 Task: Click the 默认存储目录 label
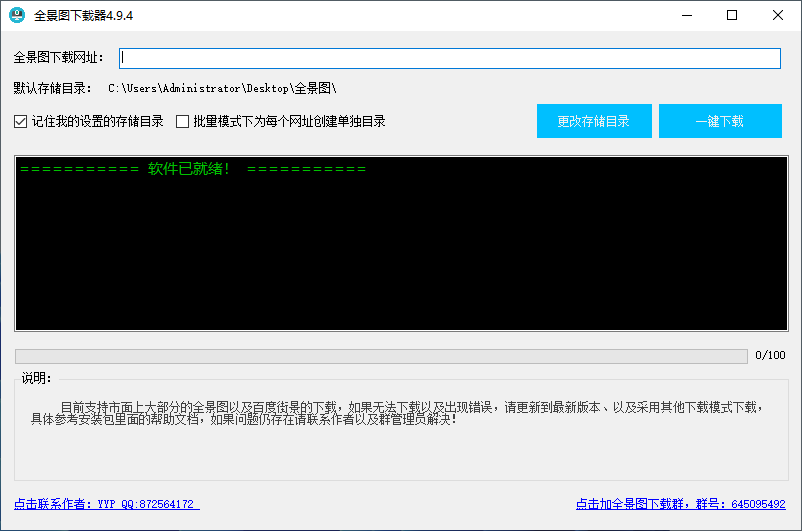click(53, 89)
